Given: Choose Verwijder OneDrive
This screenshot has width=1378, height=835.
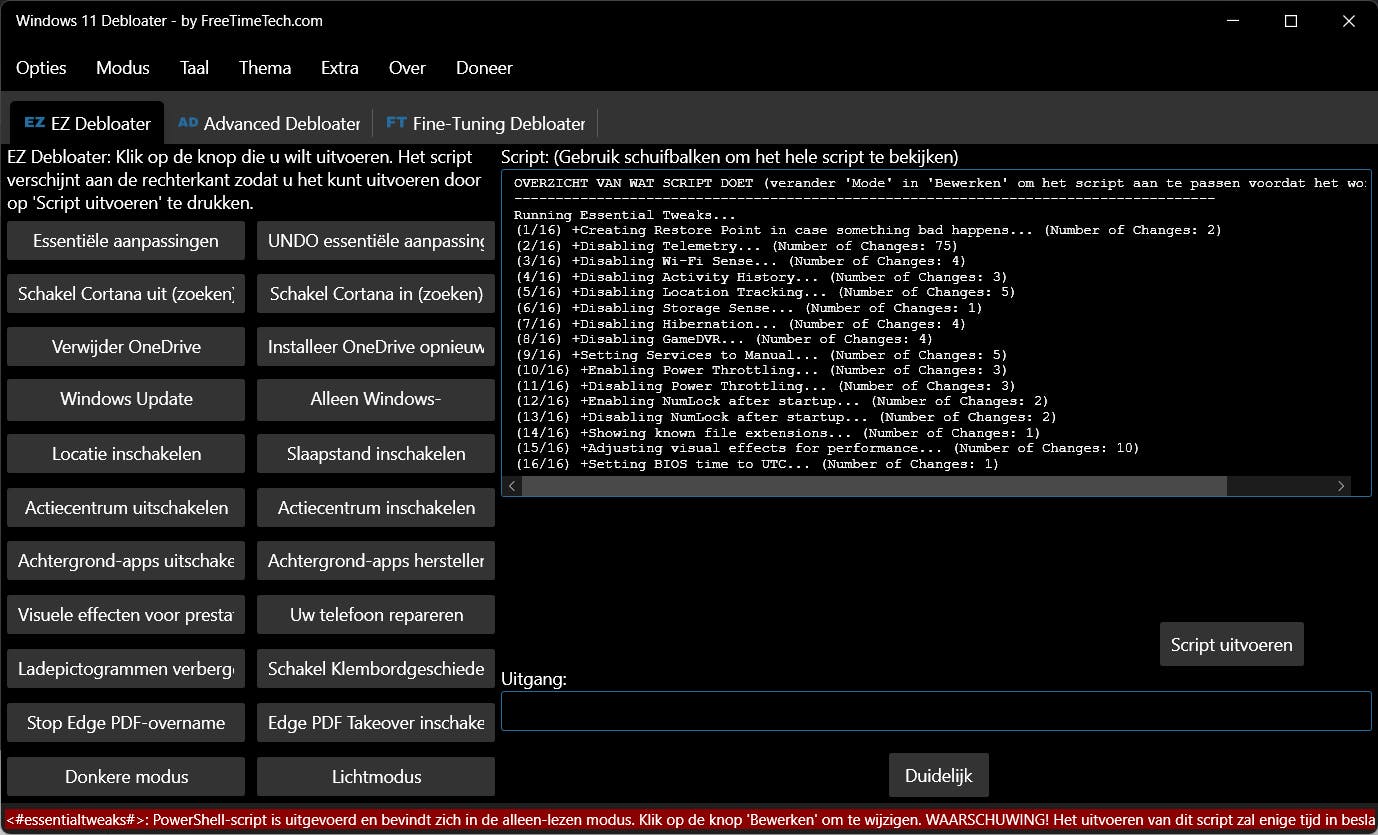Looking at the screenshot, I should [x=126, y=347].
